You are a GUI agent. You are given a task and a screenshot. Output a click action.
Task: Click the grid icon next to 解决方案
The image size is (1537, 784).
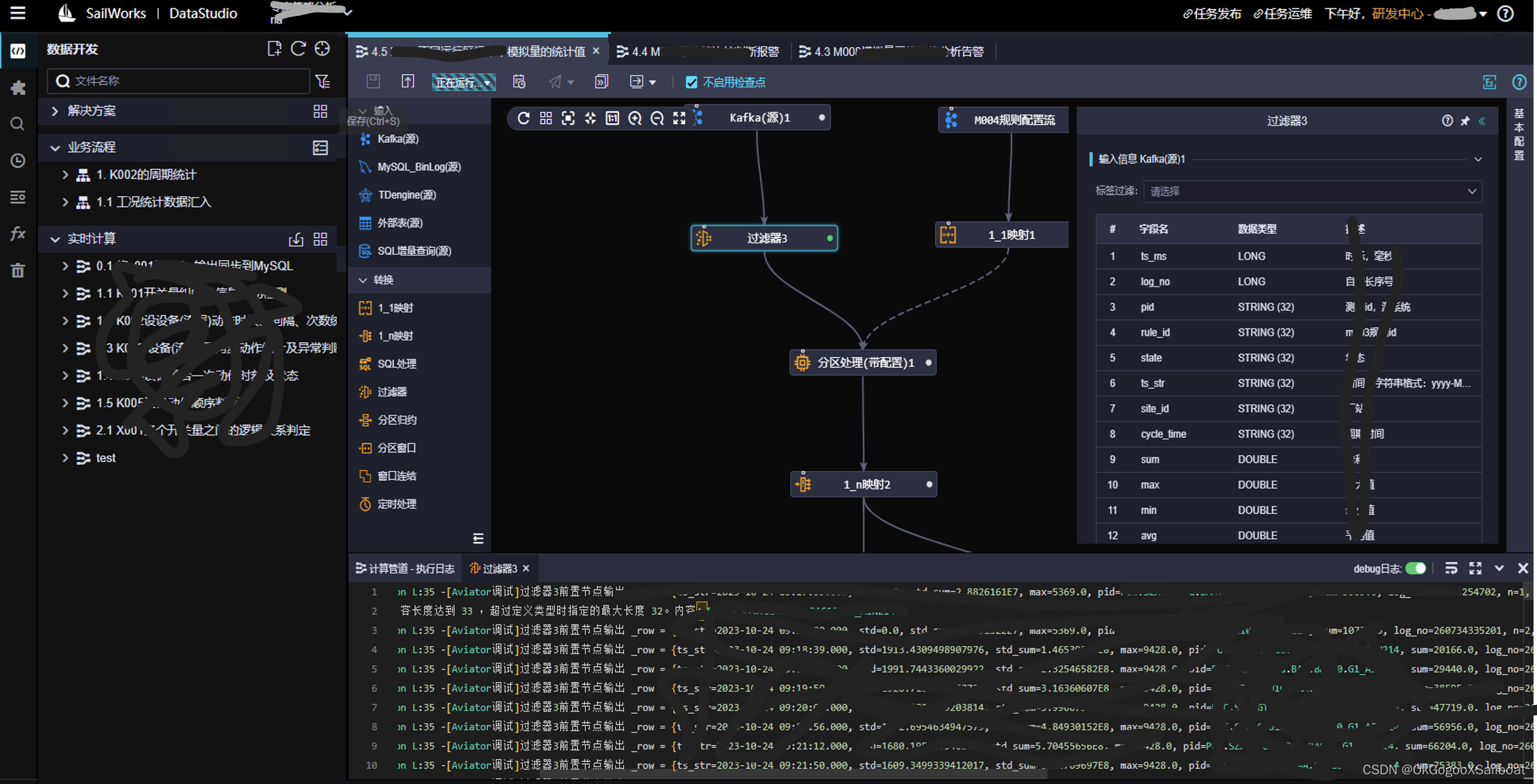(x=320, y=111)
